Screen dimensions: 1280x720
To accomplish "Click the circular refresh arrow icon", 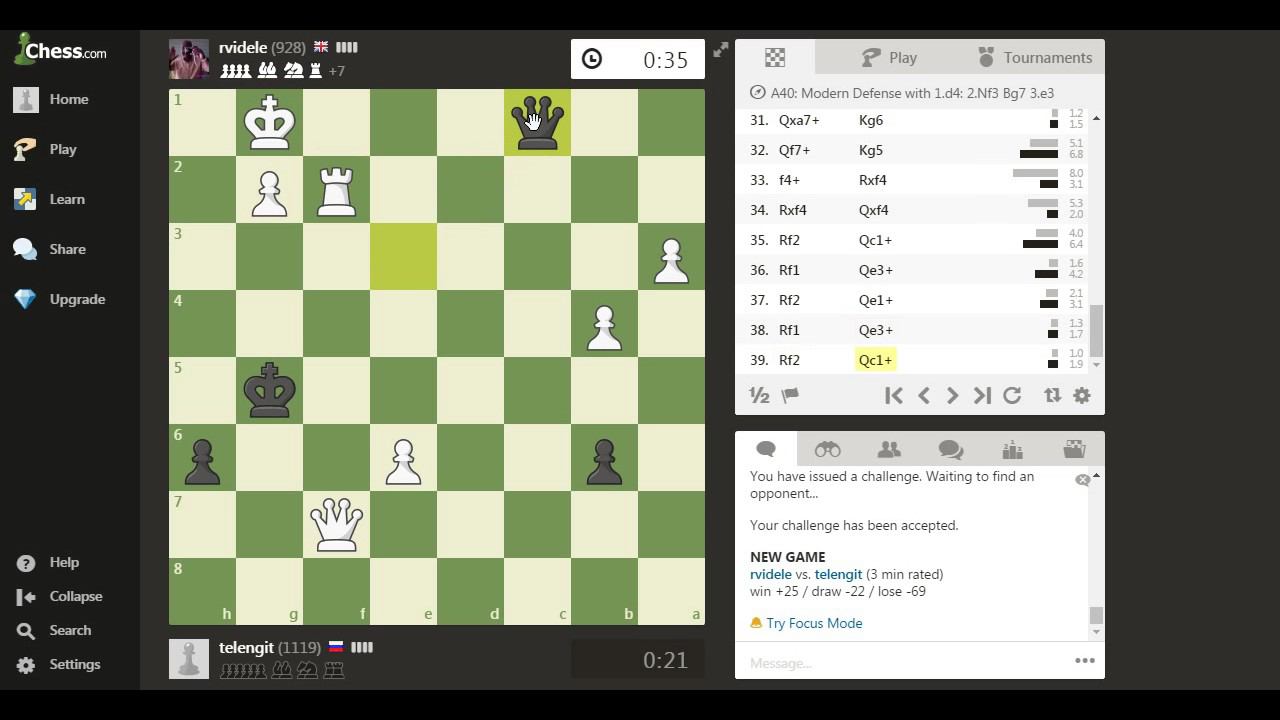I will click(x=1012, y=396).
